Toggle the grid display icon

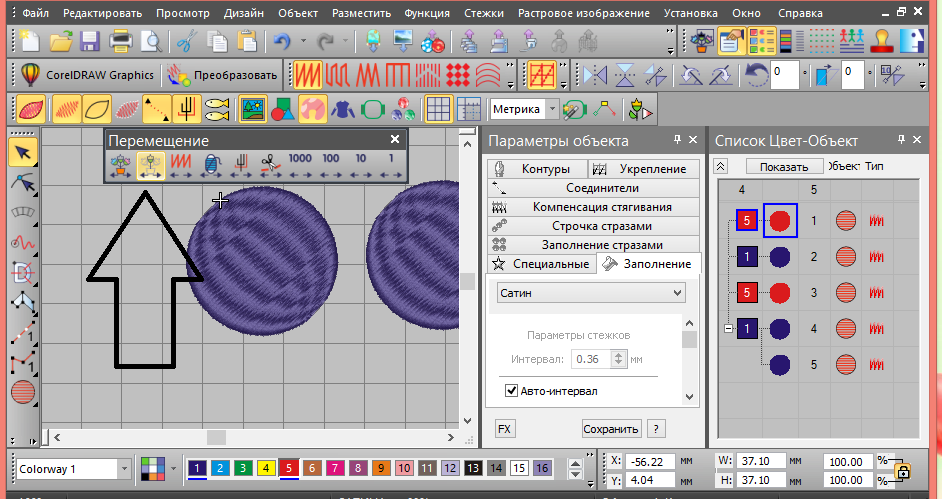[437, 108]
